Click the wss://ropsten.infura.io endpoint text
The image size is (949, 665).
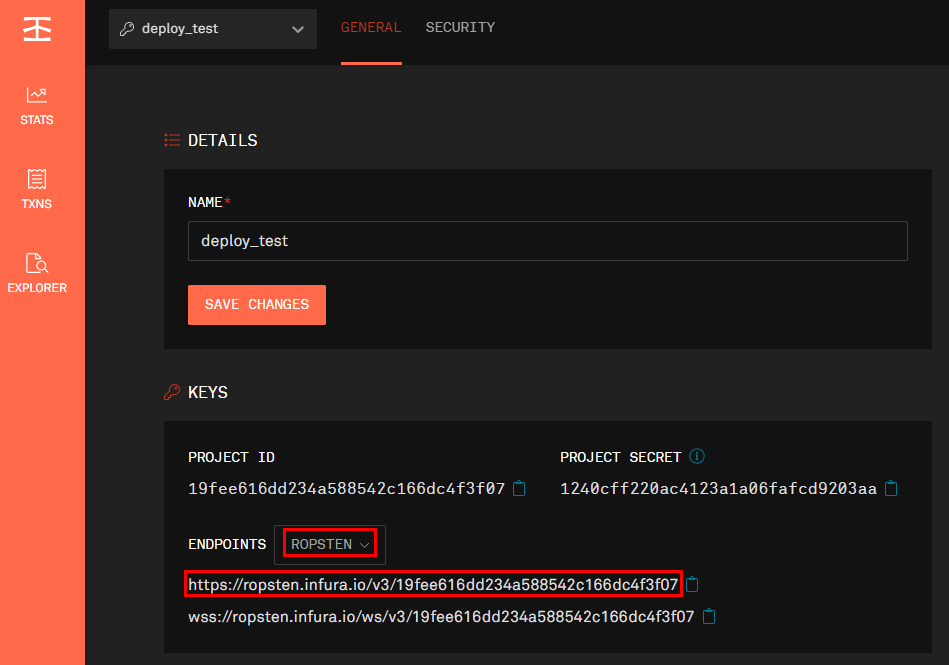[441, 617]
